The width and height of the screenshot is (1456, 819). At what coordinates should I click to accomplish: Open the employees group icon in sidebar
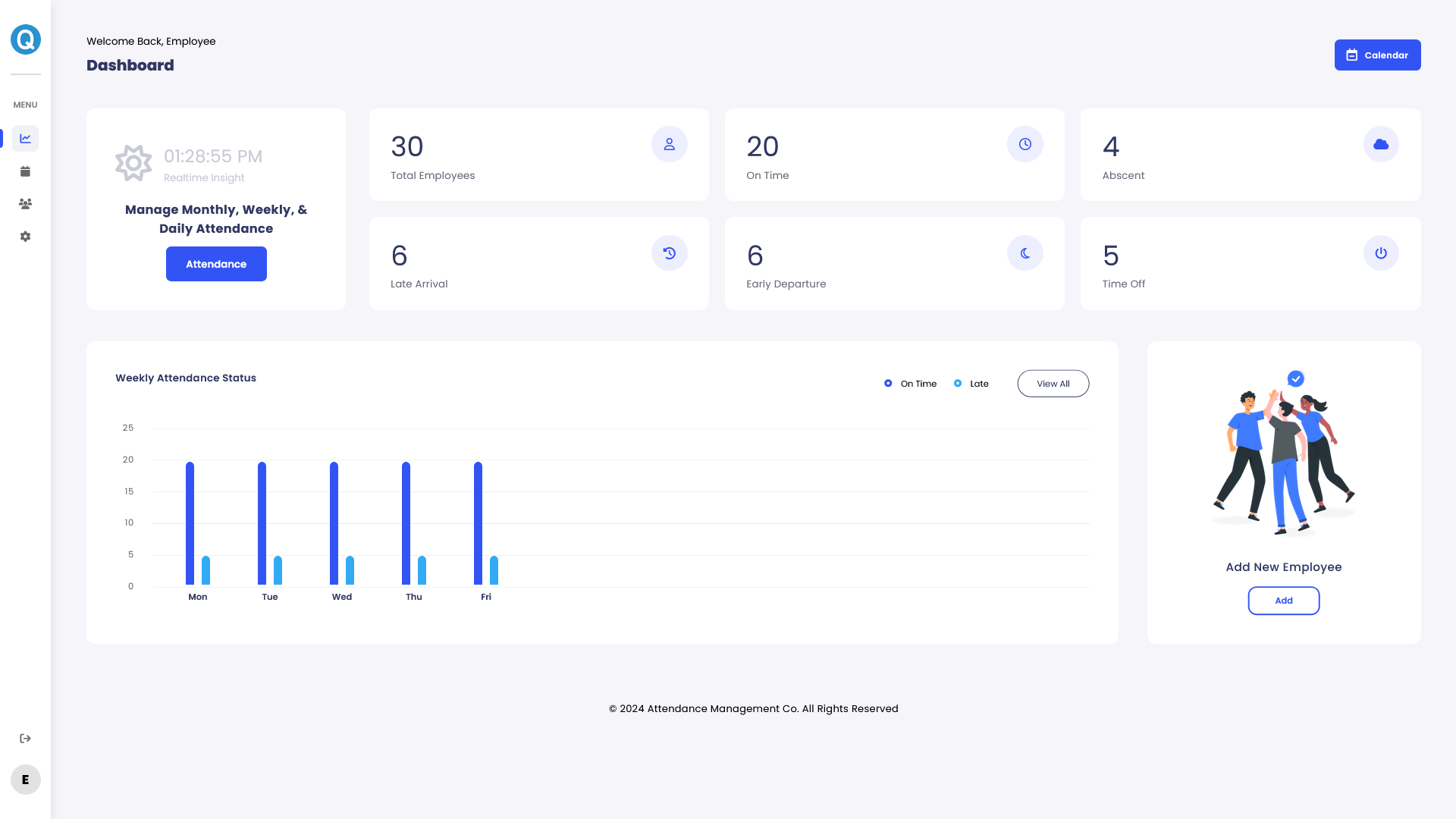(x=25, y=204)
